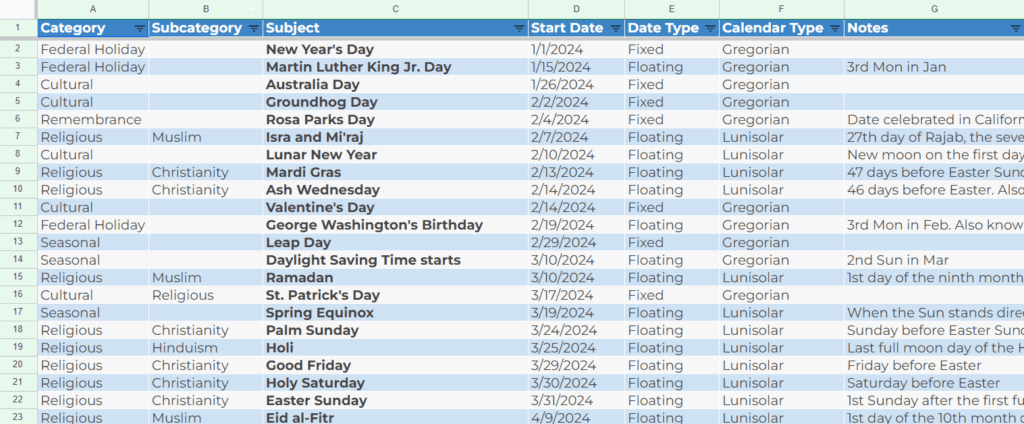Click the Notes header cell
Viewport: 1024px width, 424px height.
click(934, 28)
